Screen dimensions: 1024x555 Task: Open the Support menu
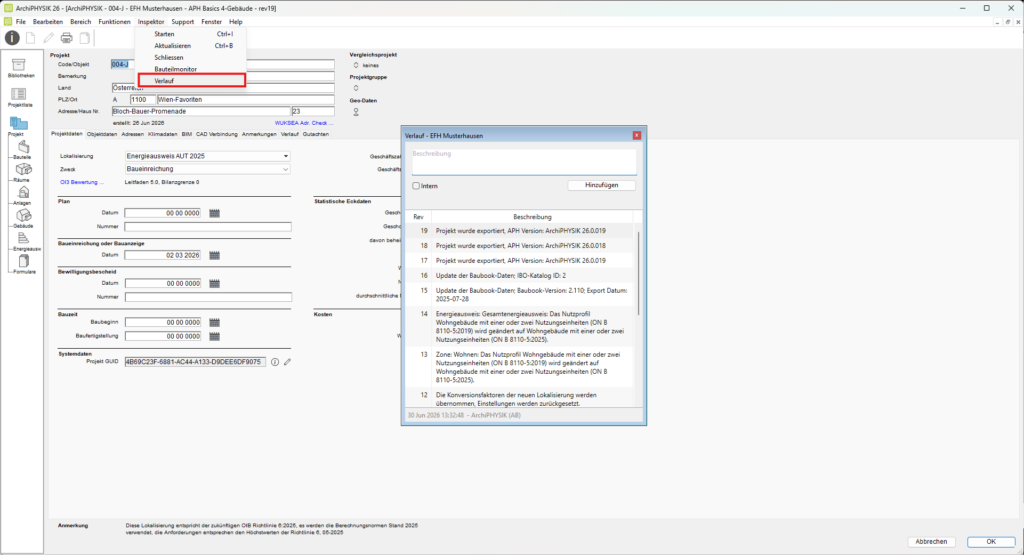[x=183, y=22]
